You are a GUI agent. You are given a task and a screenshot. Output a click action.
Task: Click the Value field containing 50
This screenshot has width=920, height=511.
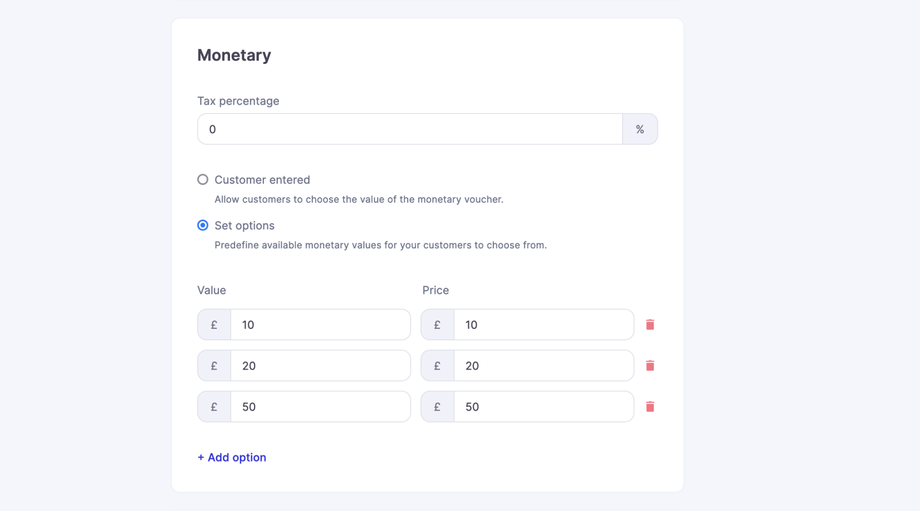[320, 407]
